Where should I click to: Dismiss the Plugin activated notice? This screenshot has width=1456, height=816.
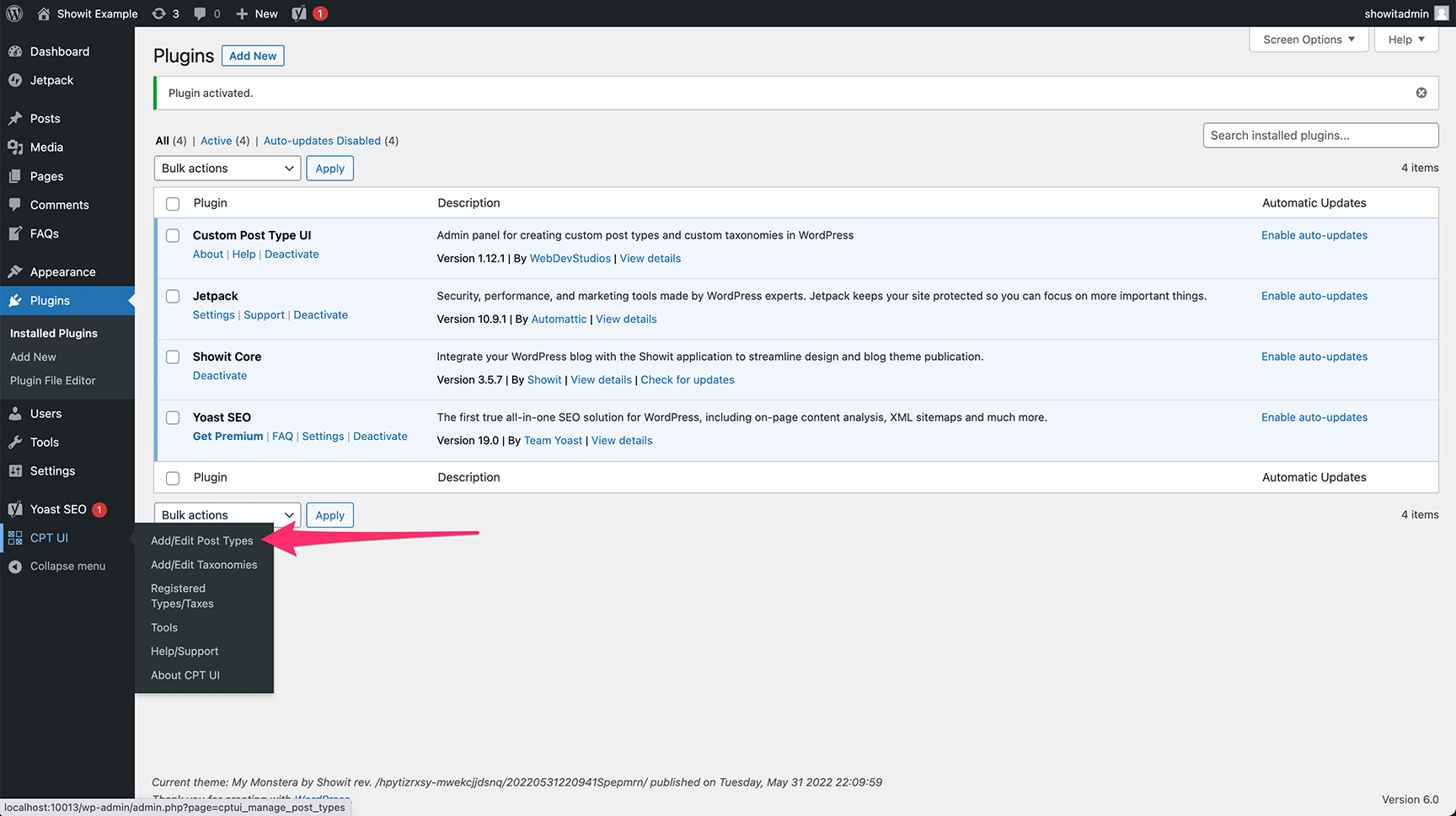tap(1421, 93)
